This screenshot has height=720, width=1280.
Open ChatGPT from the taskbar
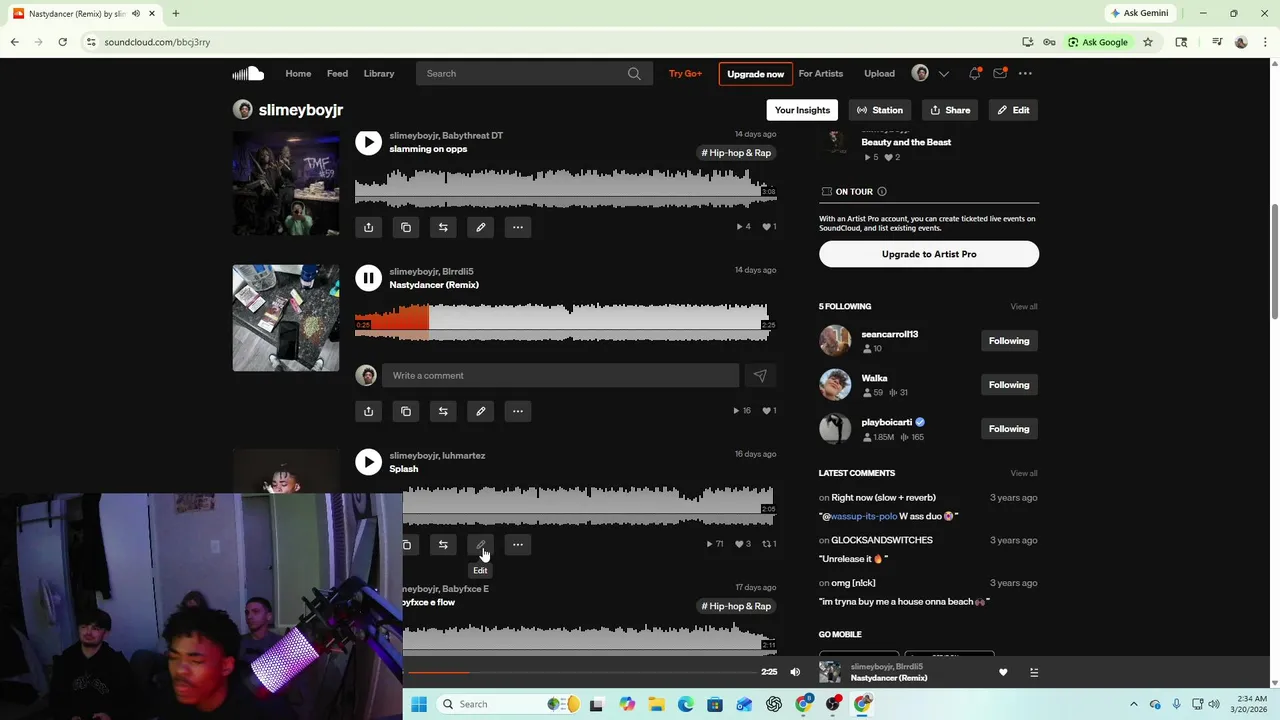(x=774, y=704)
